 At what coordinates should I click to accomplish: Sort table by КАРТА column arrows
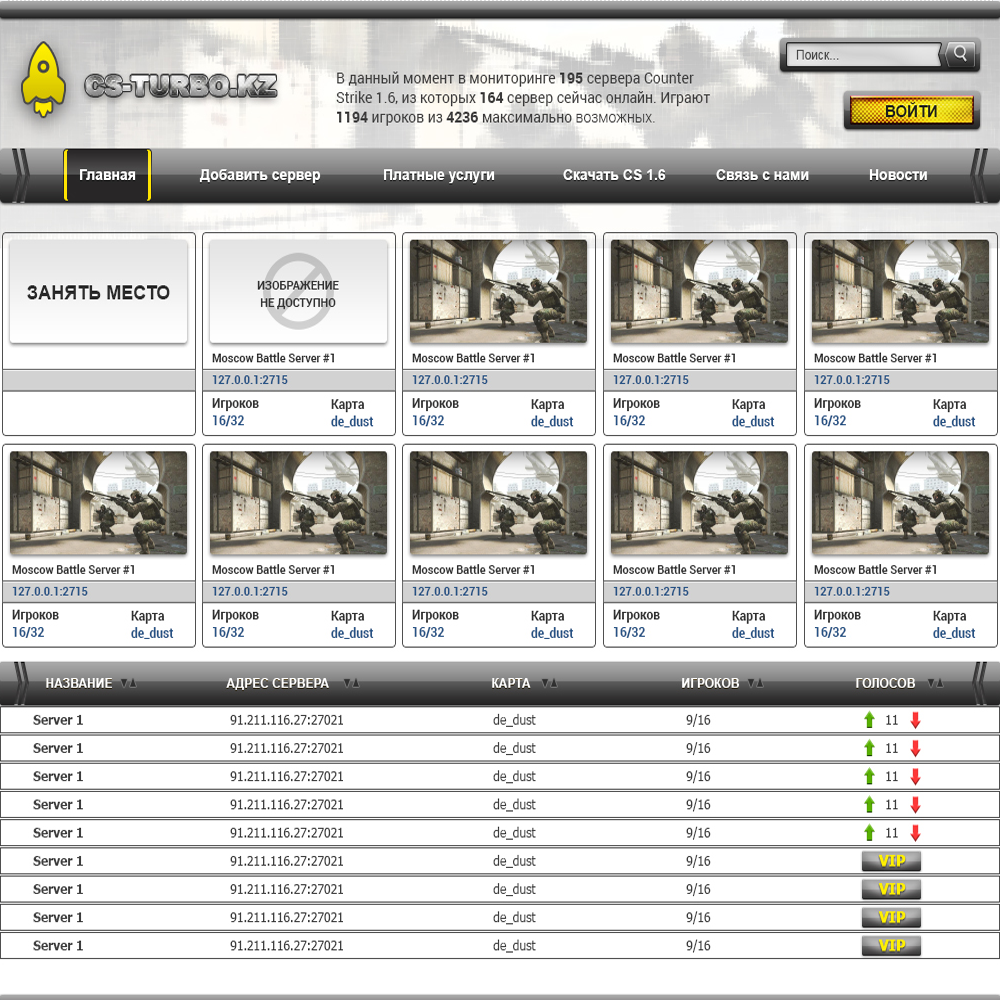tap(549, 683)
